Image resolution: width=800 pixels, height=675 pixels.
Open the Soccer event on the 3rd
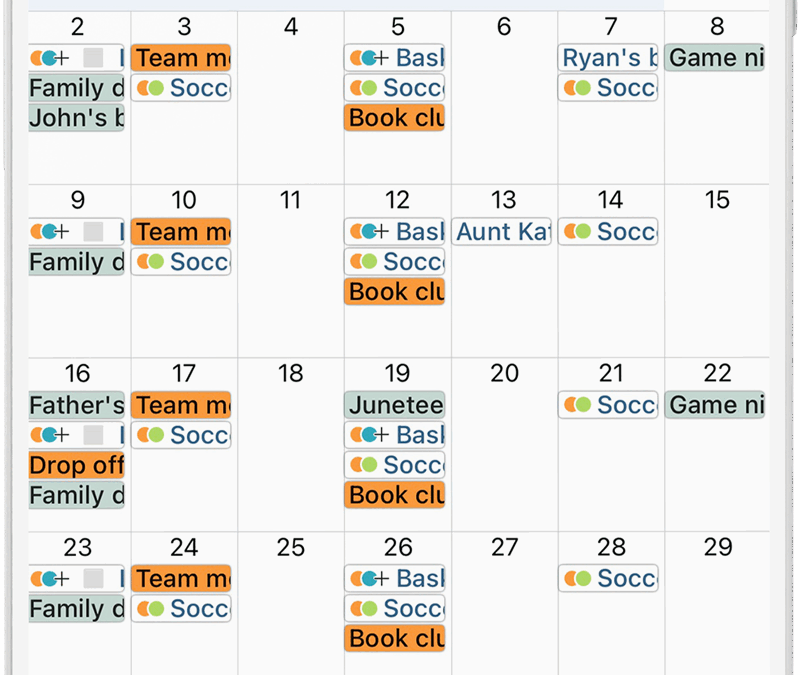[181, 88]
